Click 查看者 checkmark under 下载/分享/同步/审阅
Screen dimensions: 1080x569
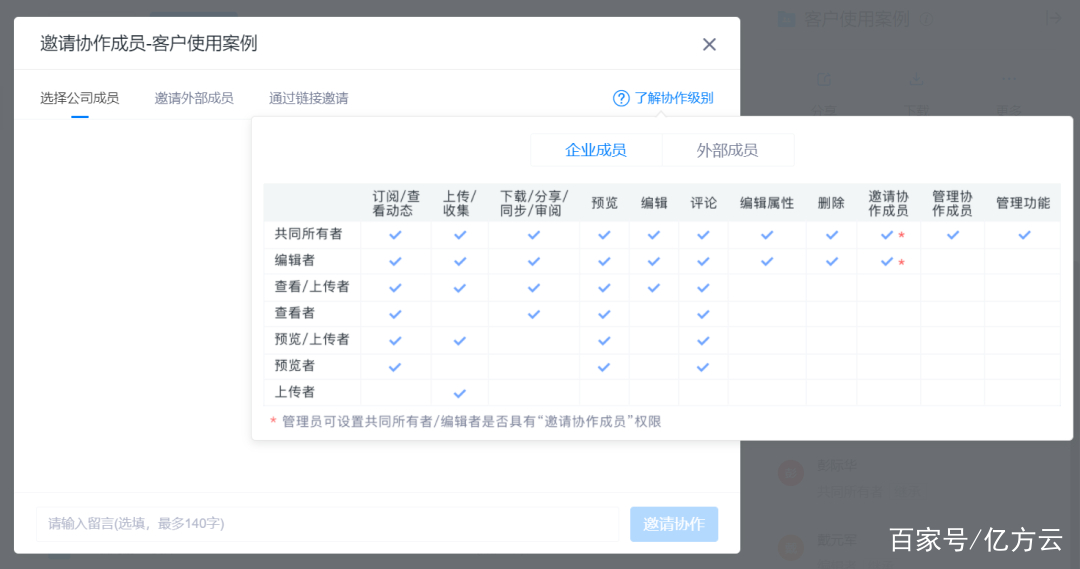534,314
